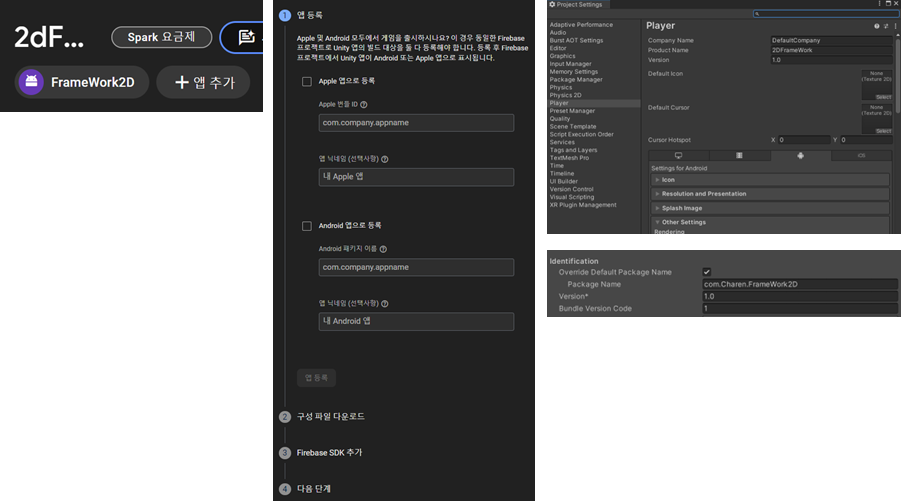Click the Player Version field

pyautogui.click(x=831, y=60)
